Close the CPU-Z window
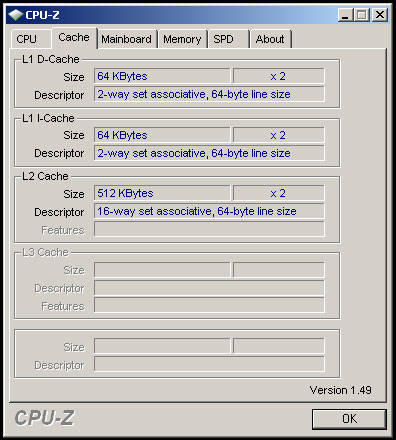This screenshot has width=396, height=440. [380, 15]
